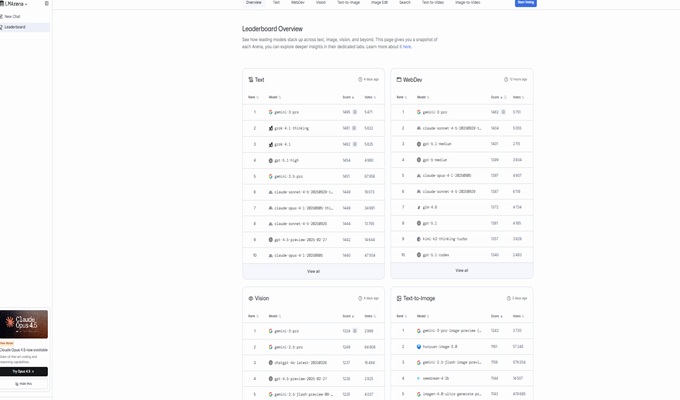Click the WebDev leaderboard header icon

(x=399, y=79)
